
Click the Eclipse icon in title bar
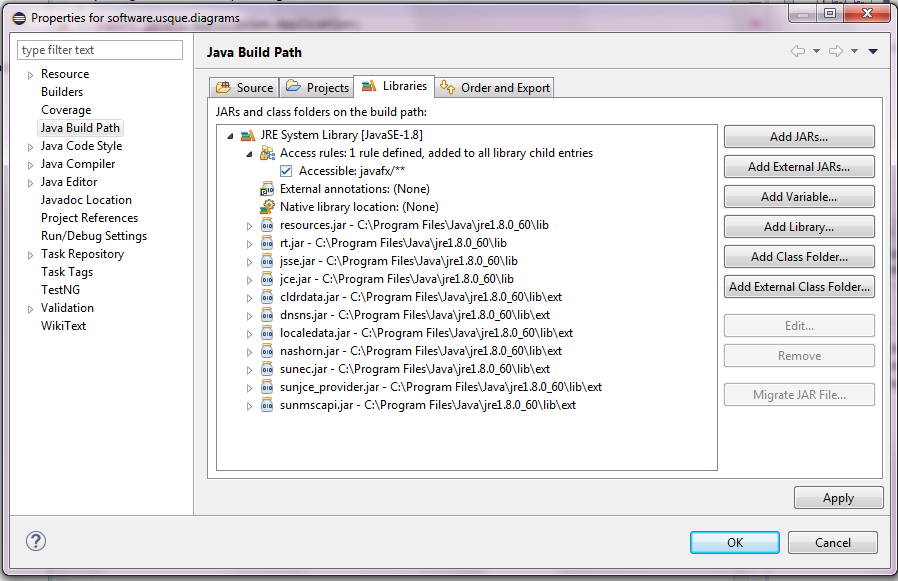point(19,18)
